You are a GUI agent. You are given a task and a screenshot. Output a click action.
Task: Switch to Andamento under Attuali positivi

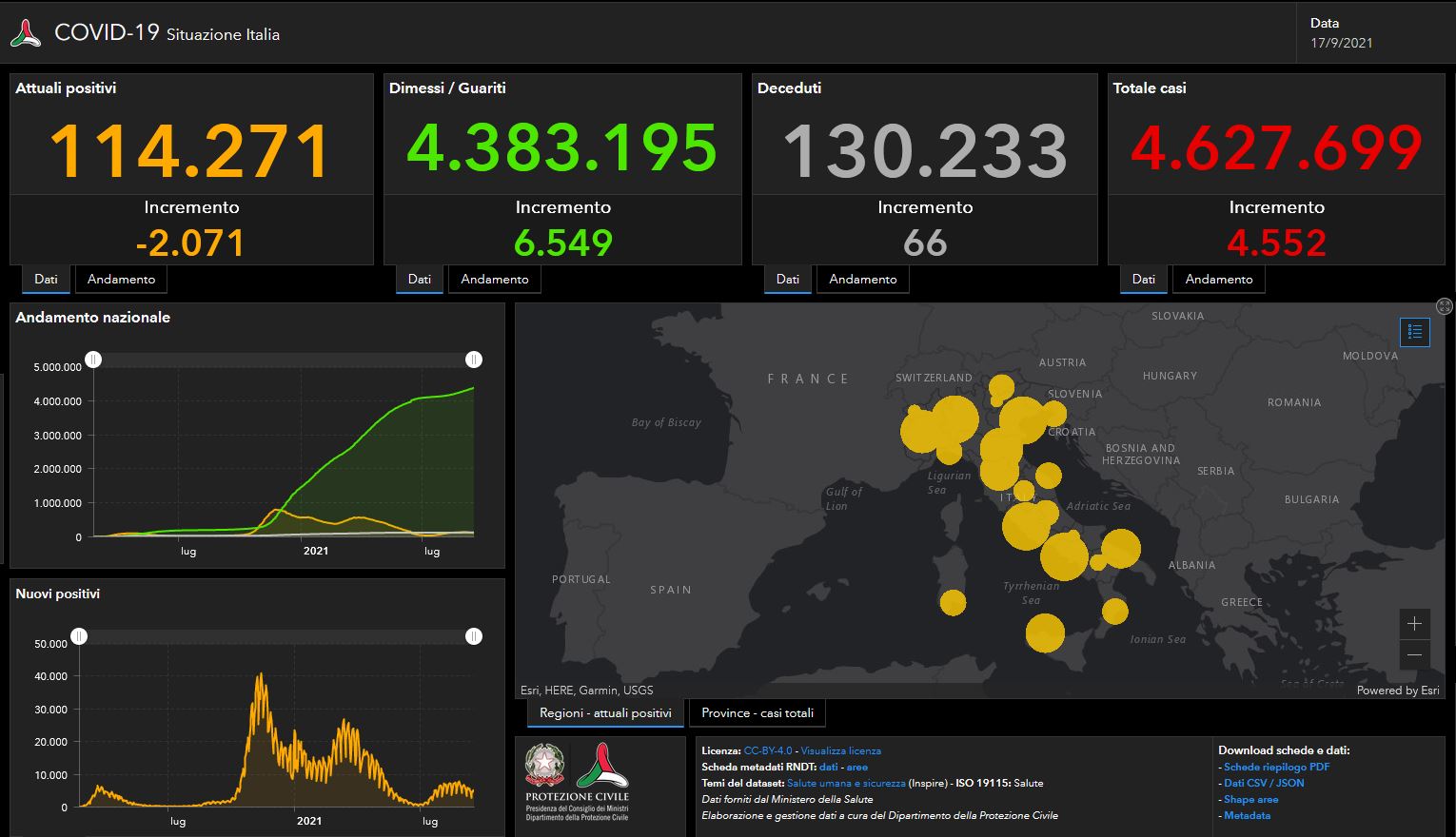(x=121, y=280)
